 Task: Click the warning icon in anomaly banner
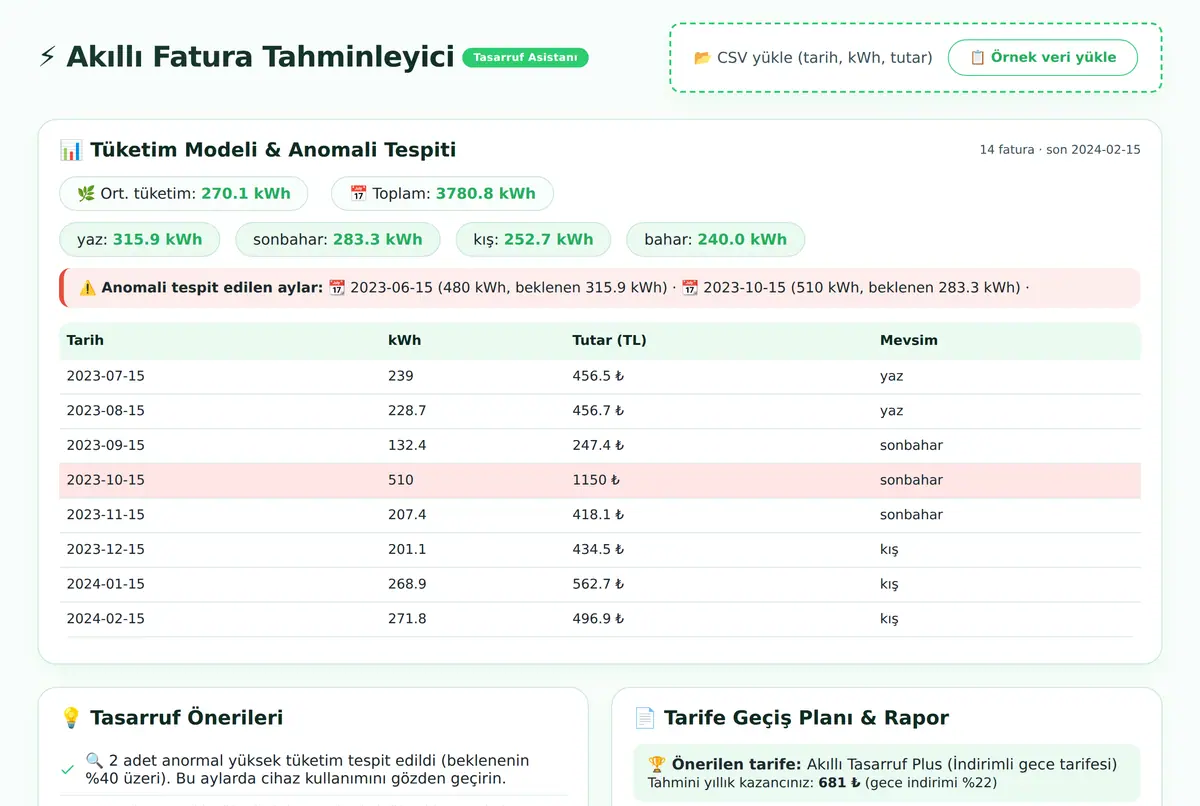click(88, 288)
